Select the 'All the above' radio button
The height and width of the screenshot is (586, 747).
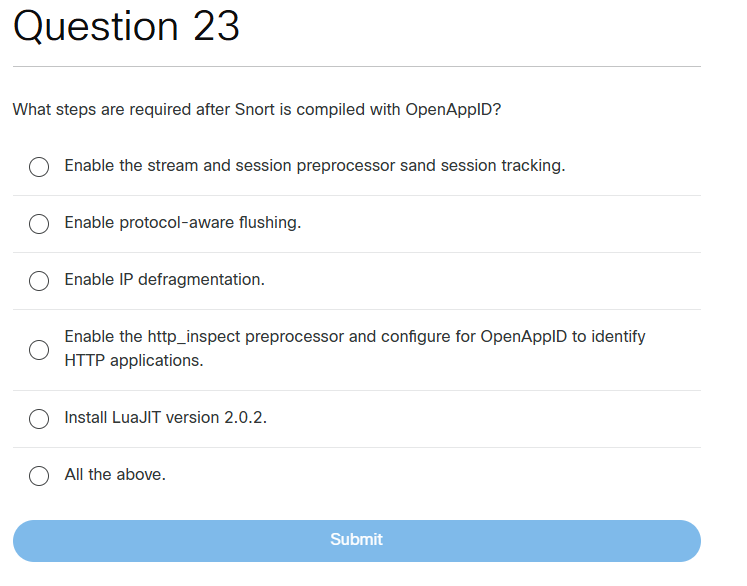(39, 476)
